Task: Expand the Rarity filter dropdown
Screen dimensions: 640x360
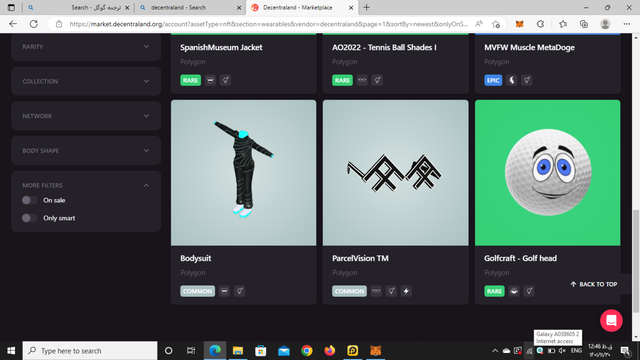Action: (86, 47)
